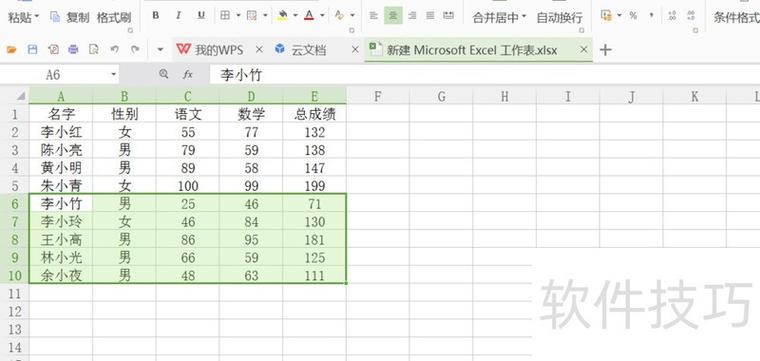This screenshot has height=361, width=760.
Task: Save the workbook
Action: tap(32, 49)
